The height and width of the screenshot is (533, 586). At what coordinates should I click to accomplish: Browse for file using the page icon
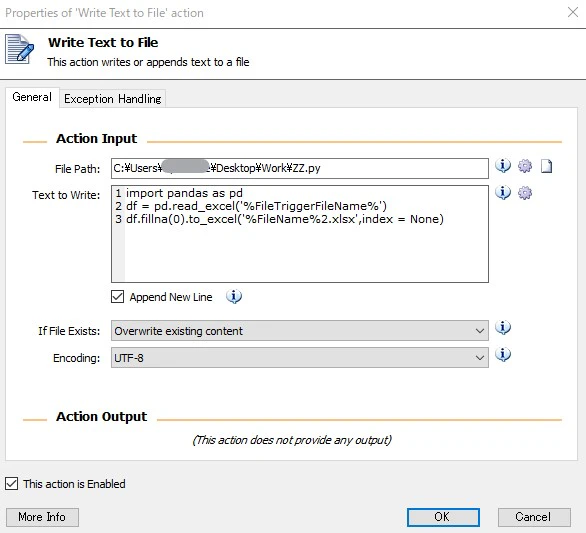click(x=546, y=166)
